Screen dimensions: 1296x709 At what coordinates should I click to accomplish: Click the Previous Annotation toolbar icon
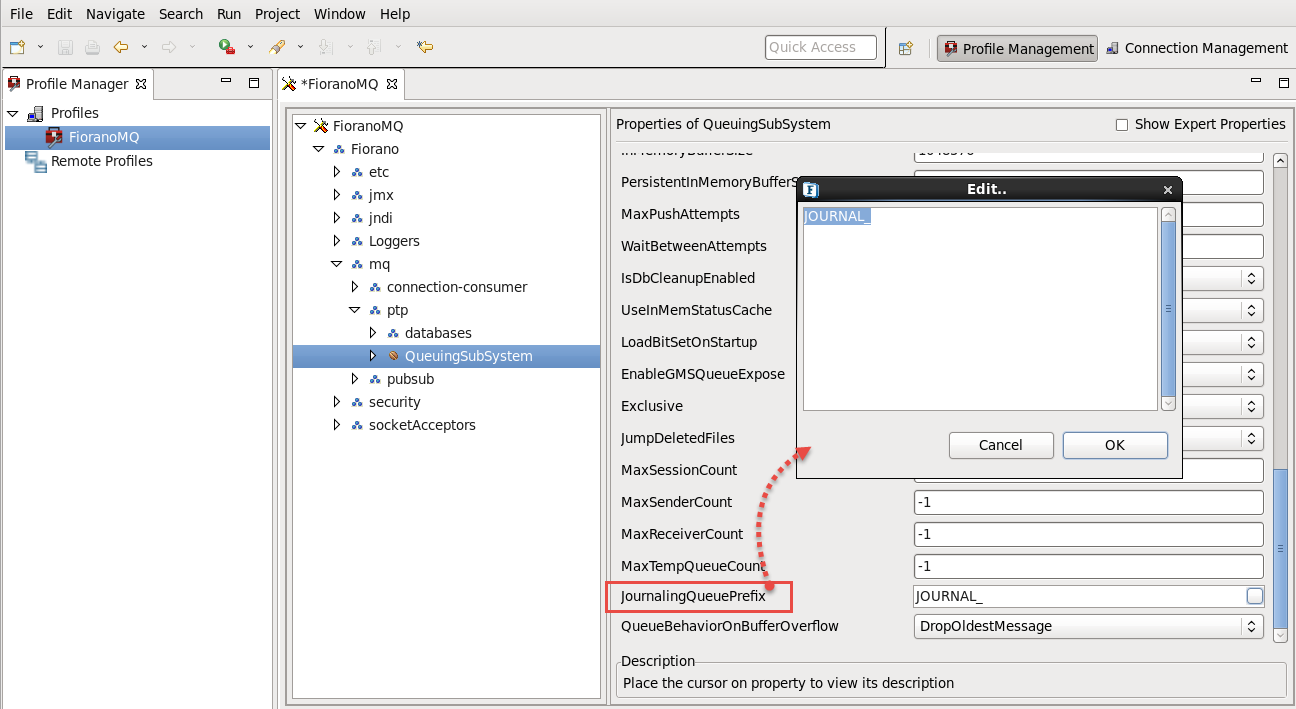tap(373, 47)
